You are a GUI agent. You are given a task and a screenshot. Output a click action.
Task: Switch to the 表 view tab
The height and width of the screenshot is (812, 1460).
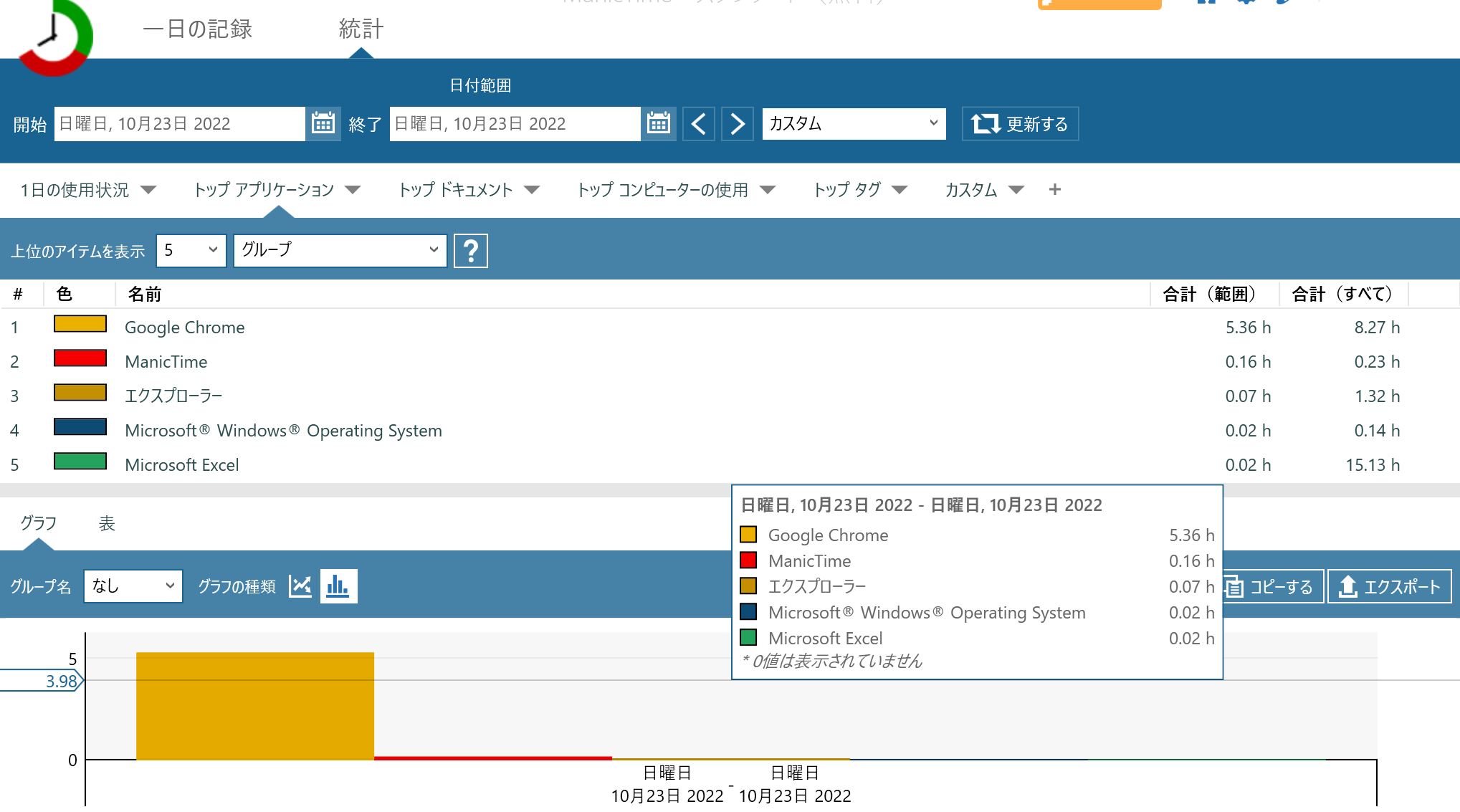coord(107,524)
